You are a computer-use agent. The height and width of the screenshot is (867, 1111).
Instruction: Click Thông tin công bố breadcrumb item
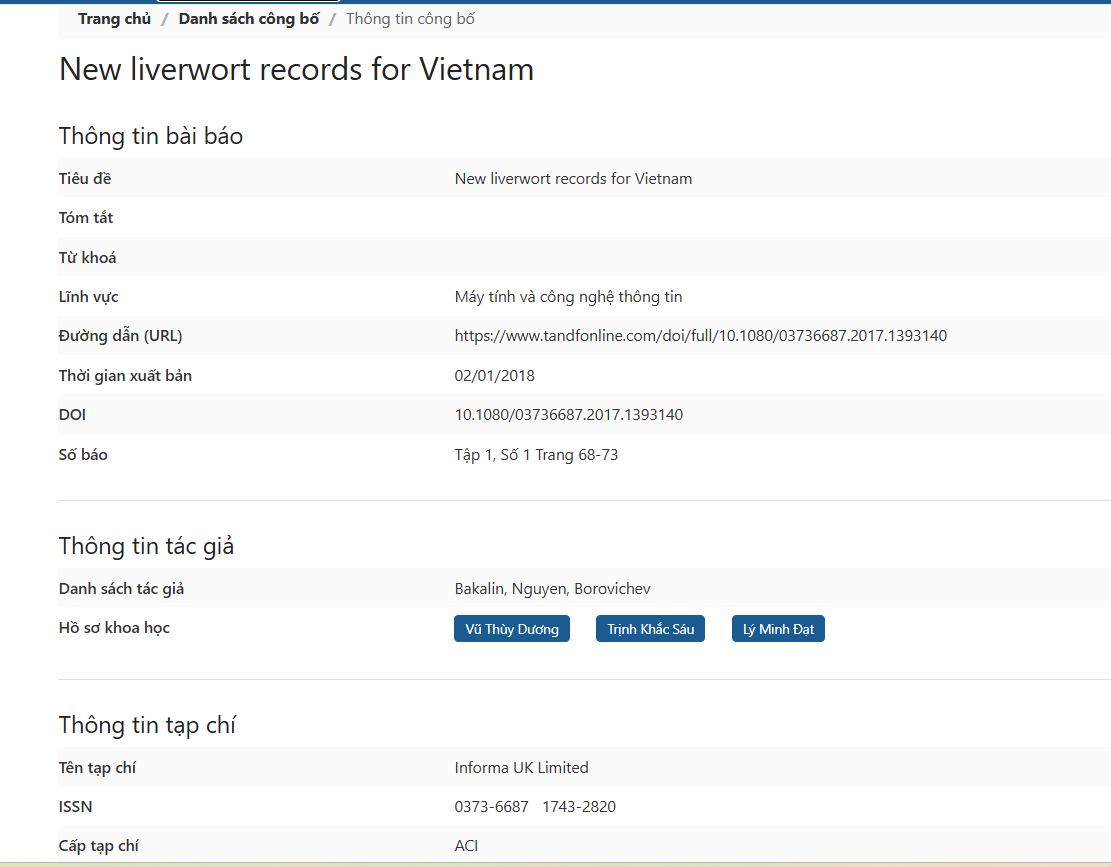point(410,19)
